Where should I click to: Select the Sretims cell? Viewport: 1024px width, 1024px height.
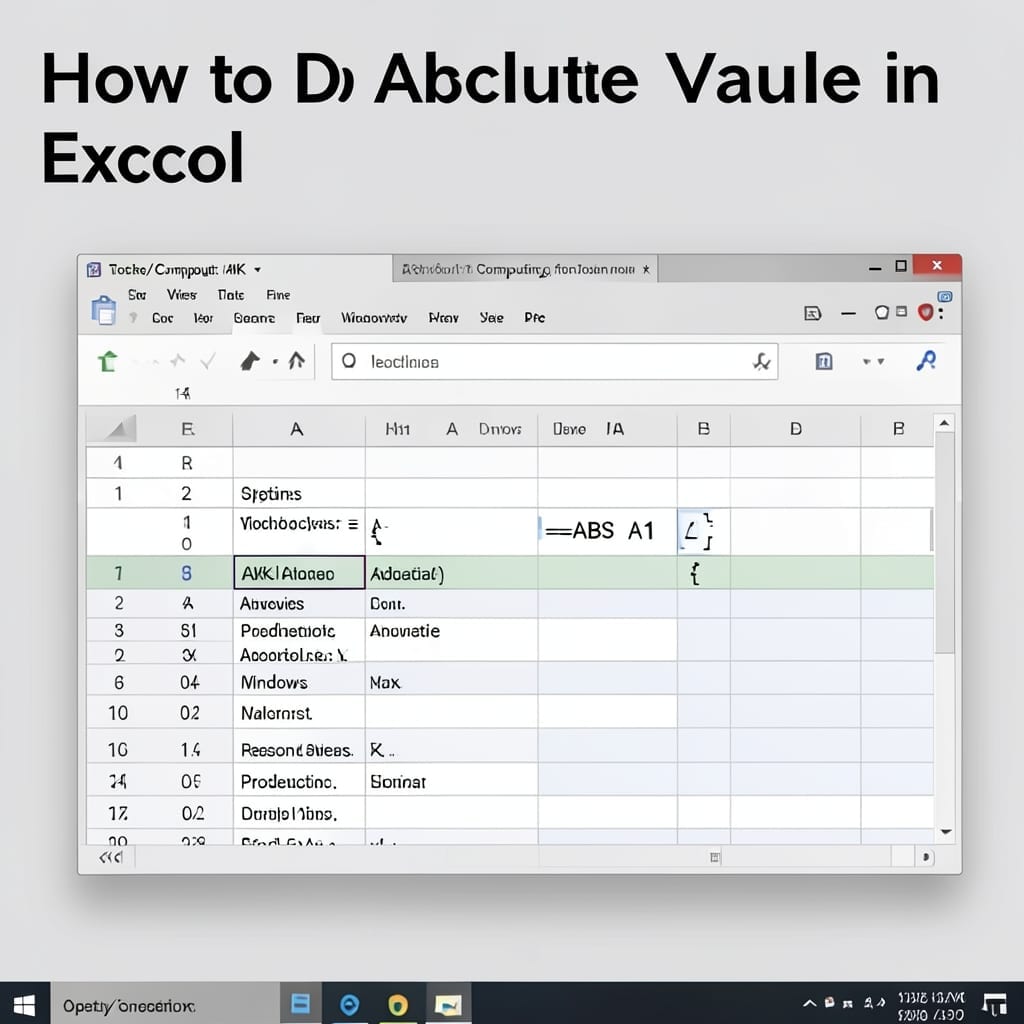pos(298,493)
